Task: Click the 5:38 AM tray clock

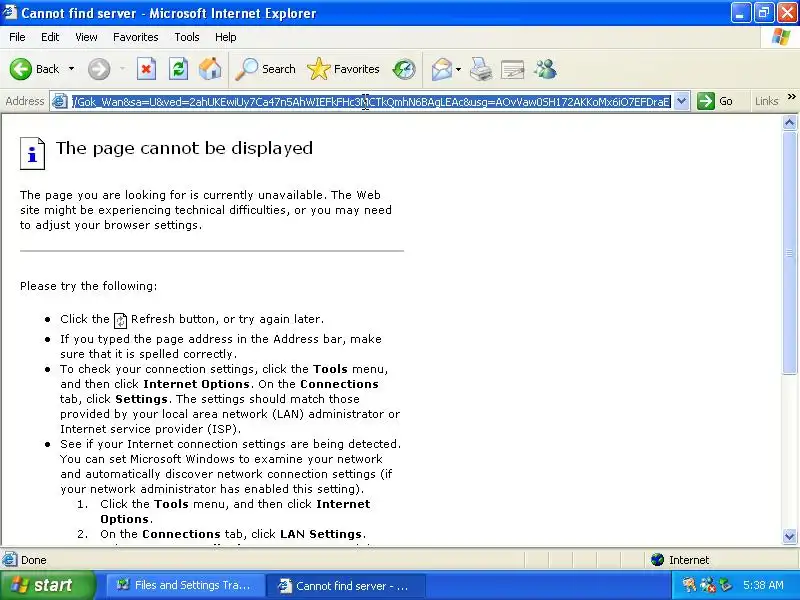Action: point(763,585)
